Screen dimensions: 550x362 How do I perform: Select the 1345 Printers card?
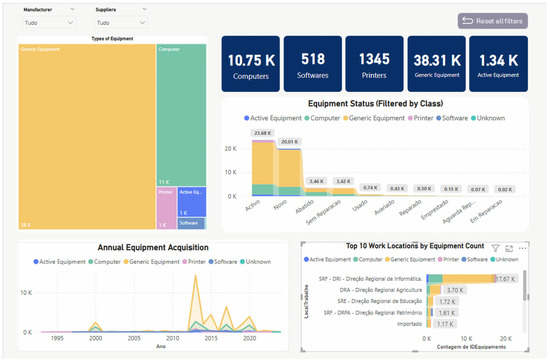click(x=374, y=63)
